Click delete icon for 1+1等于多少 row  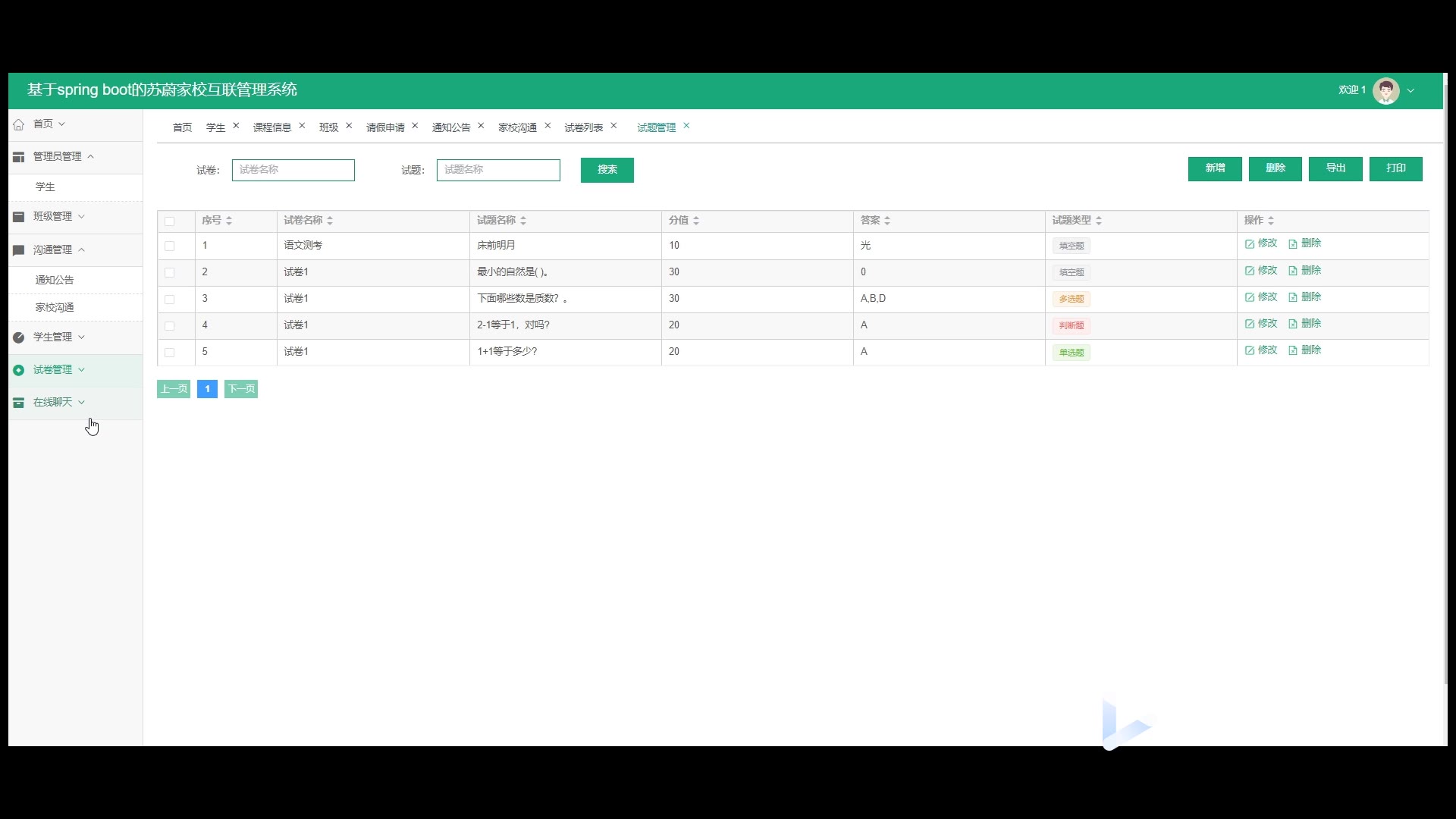pos(1293,350)
